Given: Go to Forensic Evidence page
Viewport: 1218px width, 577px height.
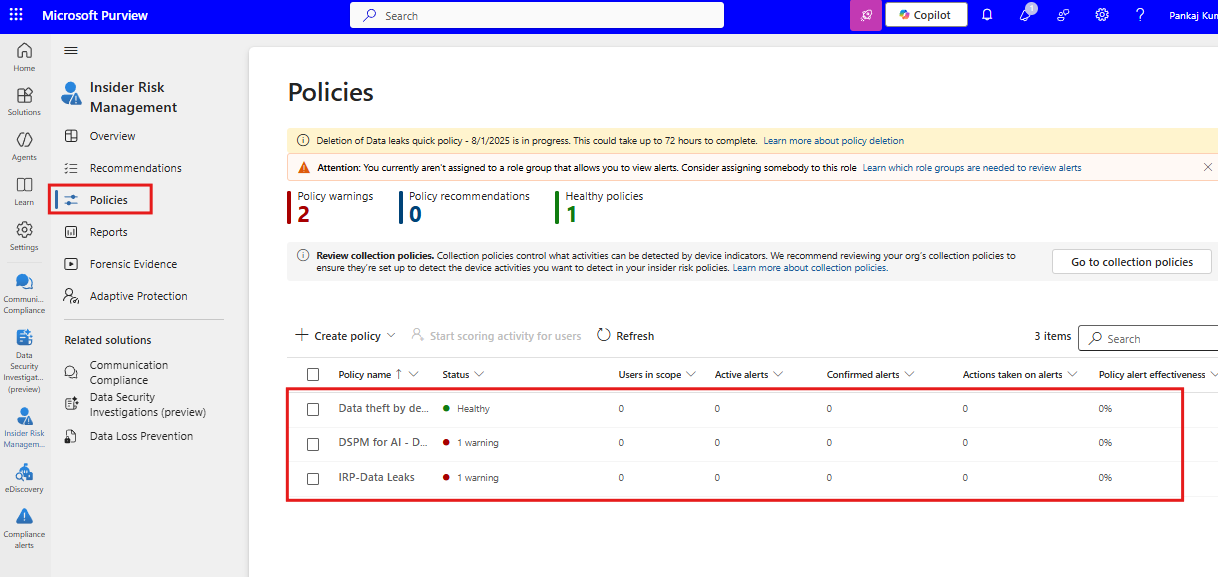Looking at the screenshot, I should (133, 264).
